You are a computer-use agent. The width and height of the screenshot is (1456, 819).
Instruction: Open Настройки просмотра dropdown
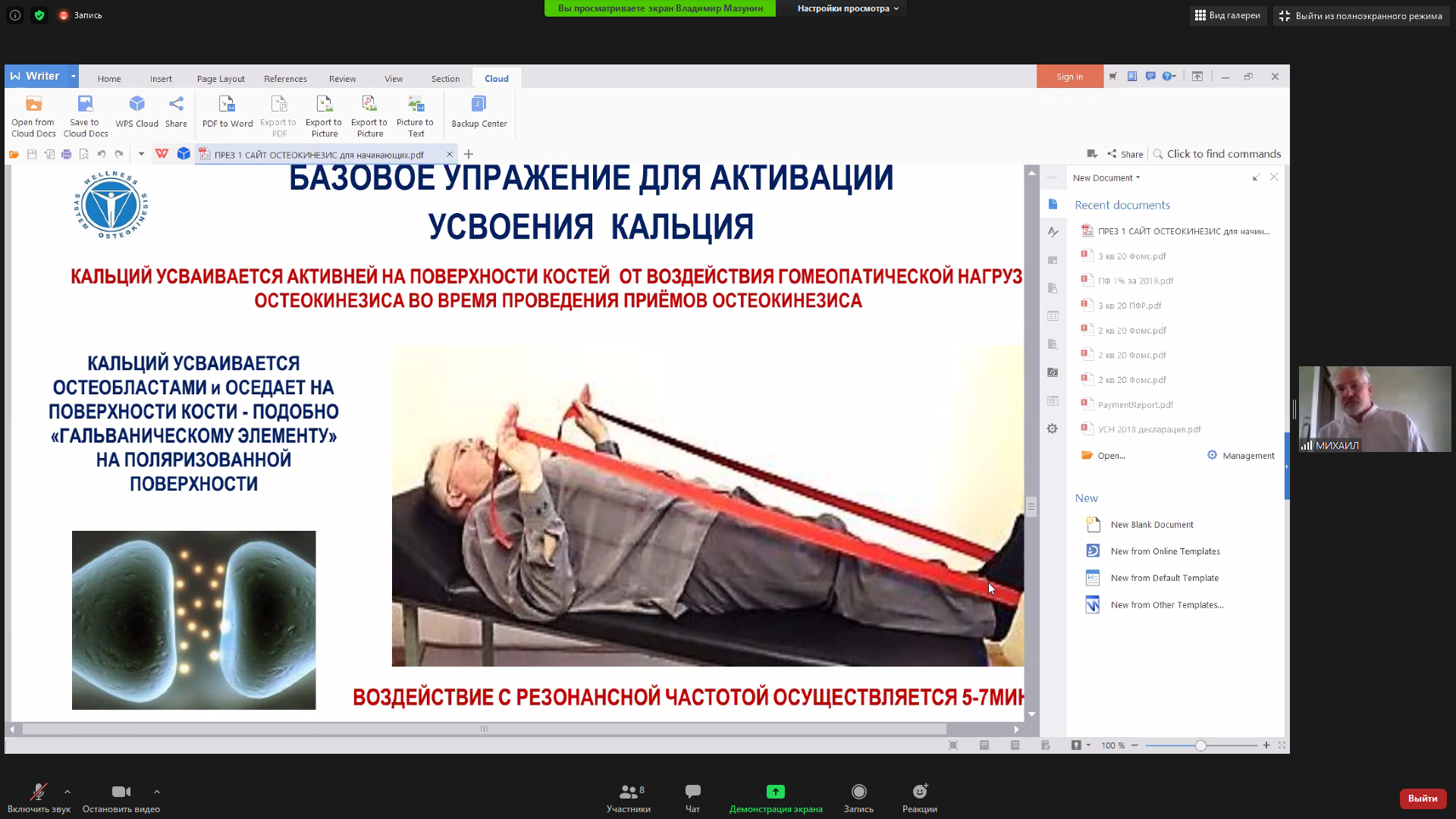click(x=847, y=8)
